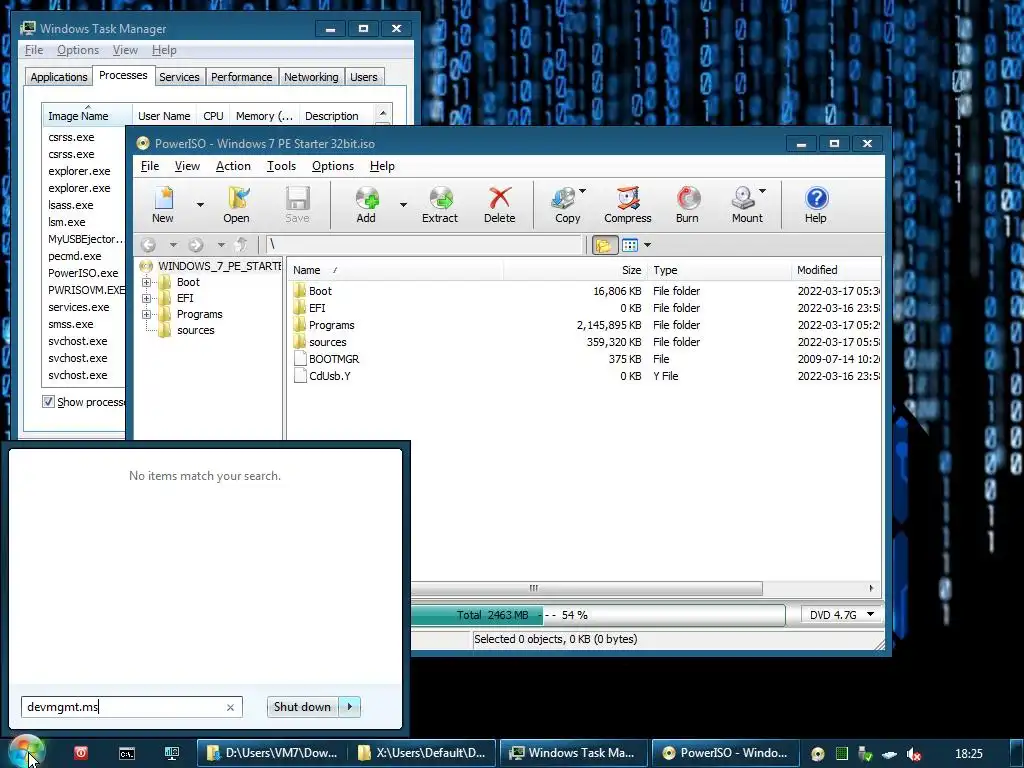Open the forward history dropdown arrow

(x=221, y=245)
